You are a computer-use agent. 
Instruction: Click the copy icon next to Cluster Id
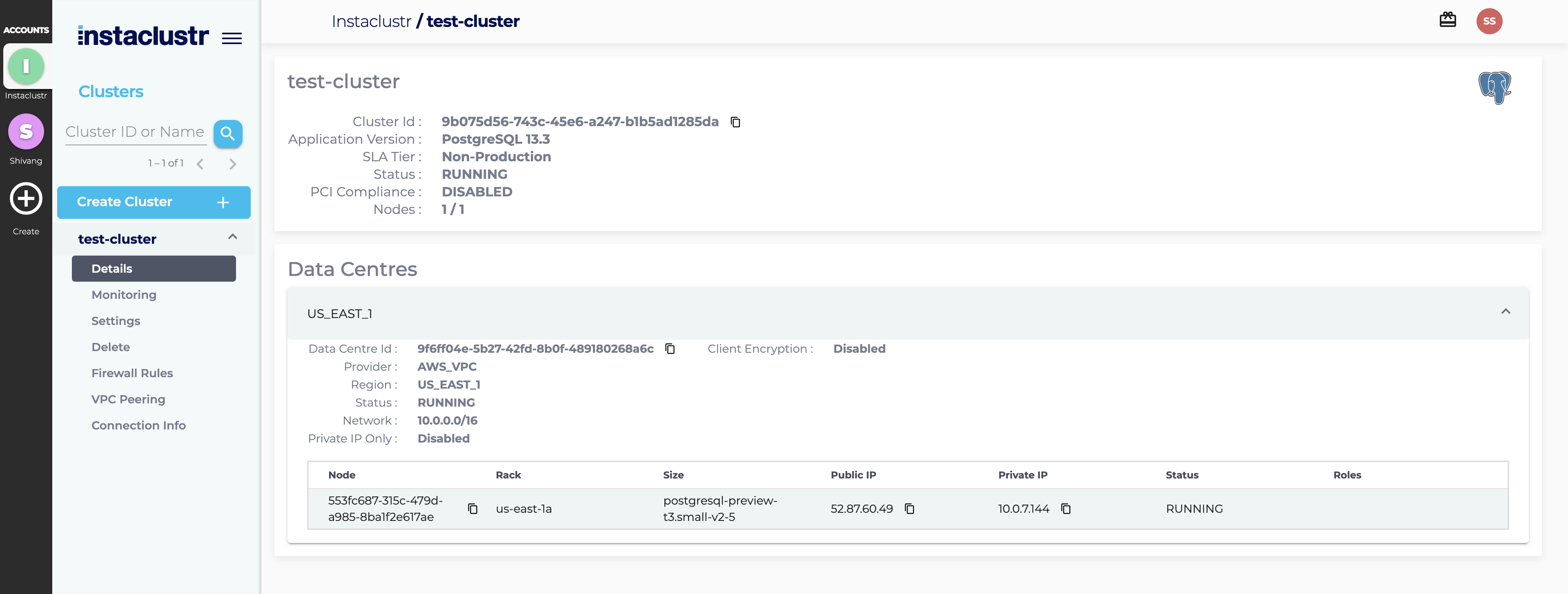[735, 122]
